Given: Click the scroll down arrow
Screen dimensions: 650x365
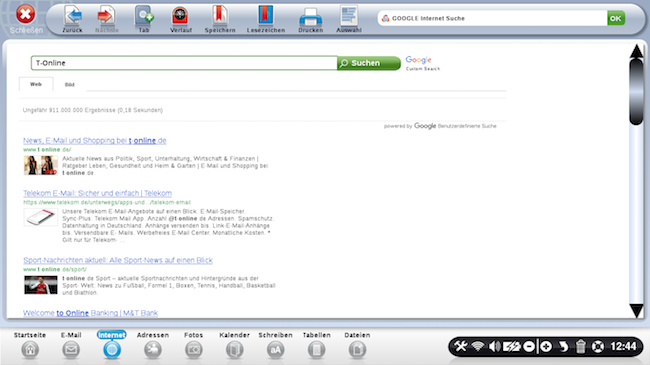Looking at the screenshot, I should tap(636, 310).
